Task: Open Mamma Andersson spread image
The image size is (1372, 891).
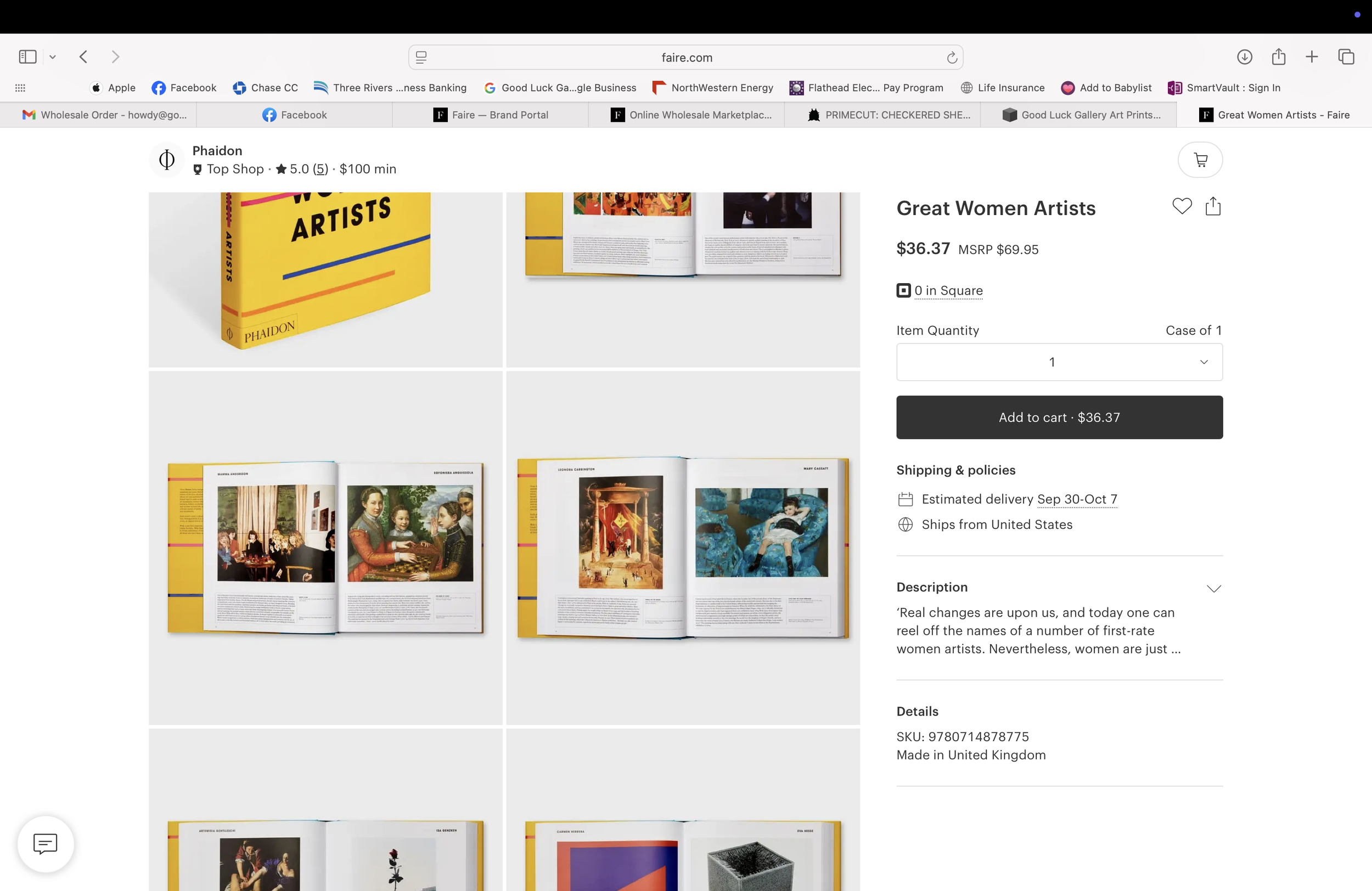Action: pos(325,548)
